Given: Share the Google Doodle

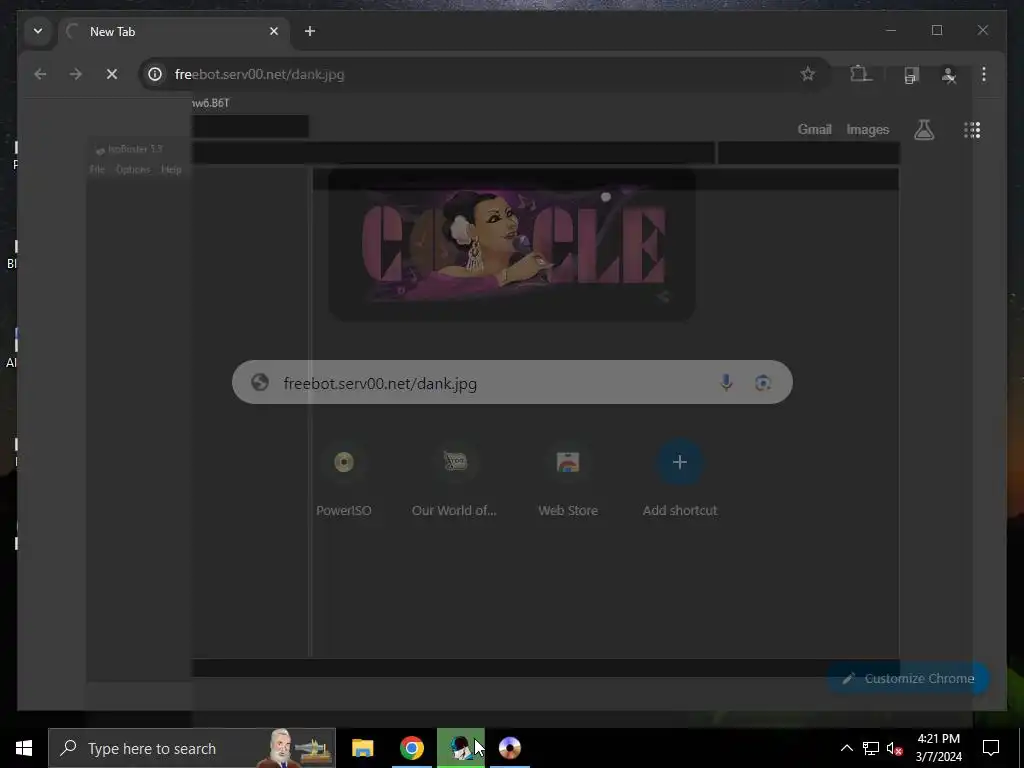Looking at the screenshot, I should (x=664, y=298).
